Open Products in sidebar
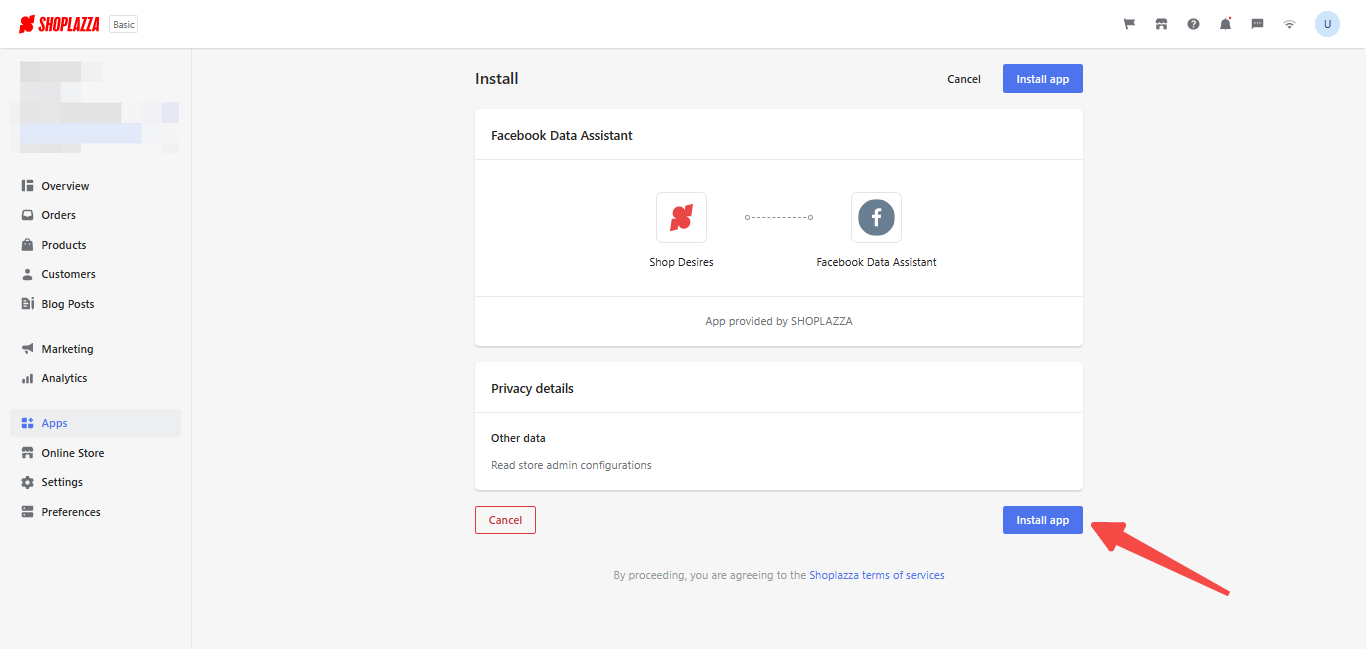The height and width of the screenshot is (649, 1366). (95, 245)
